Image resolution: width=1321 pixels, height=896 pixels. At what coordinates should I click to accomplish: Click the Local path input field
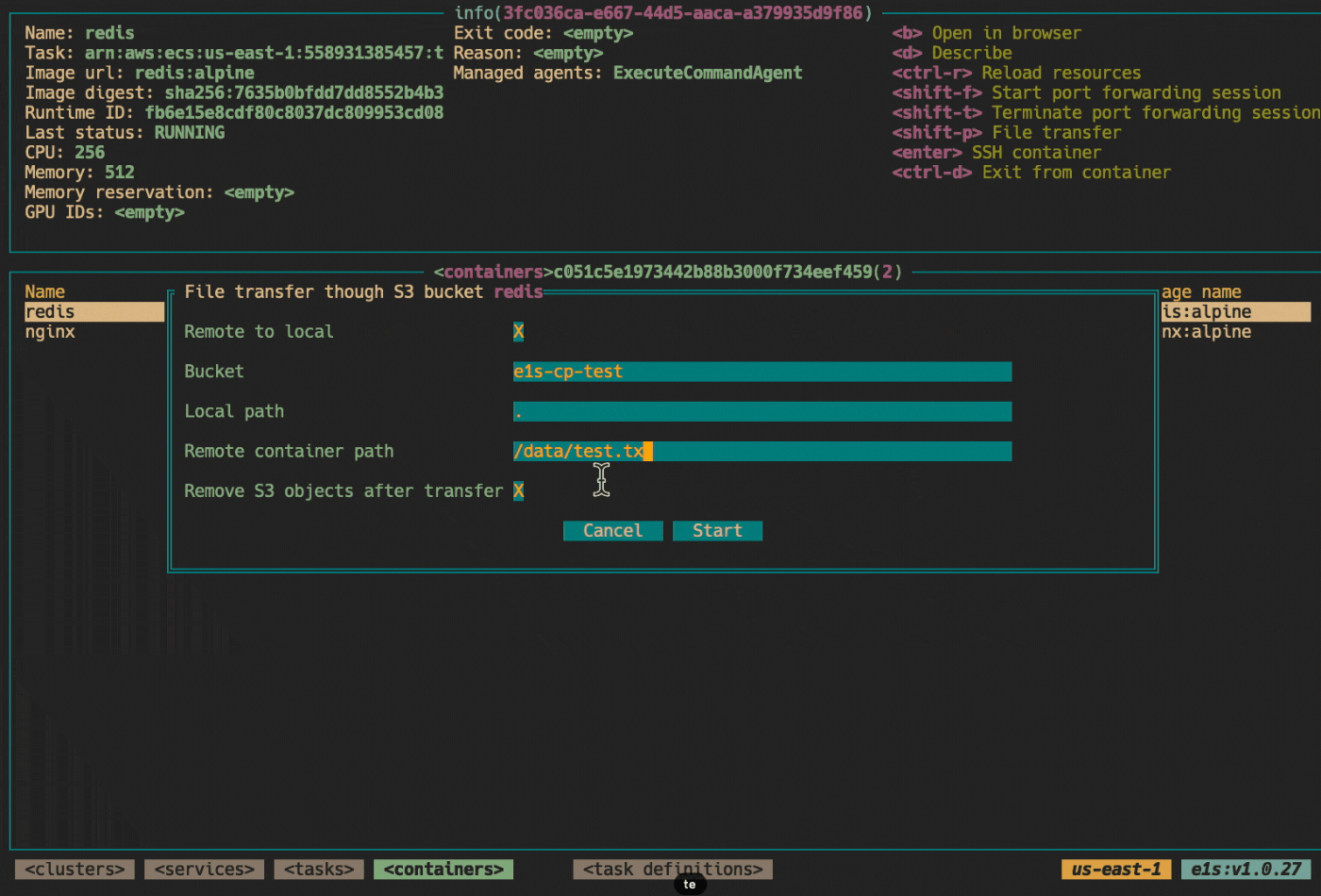762,411
